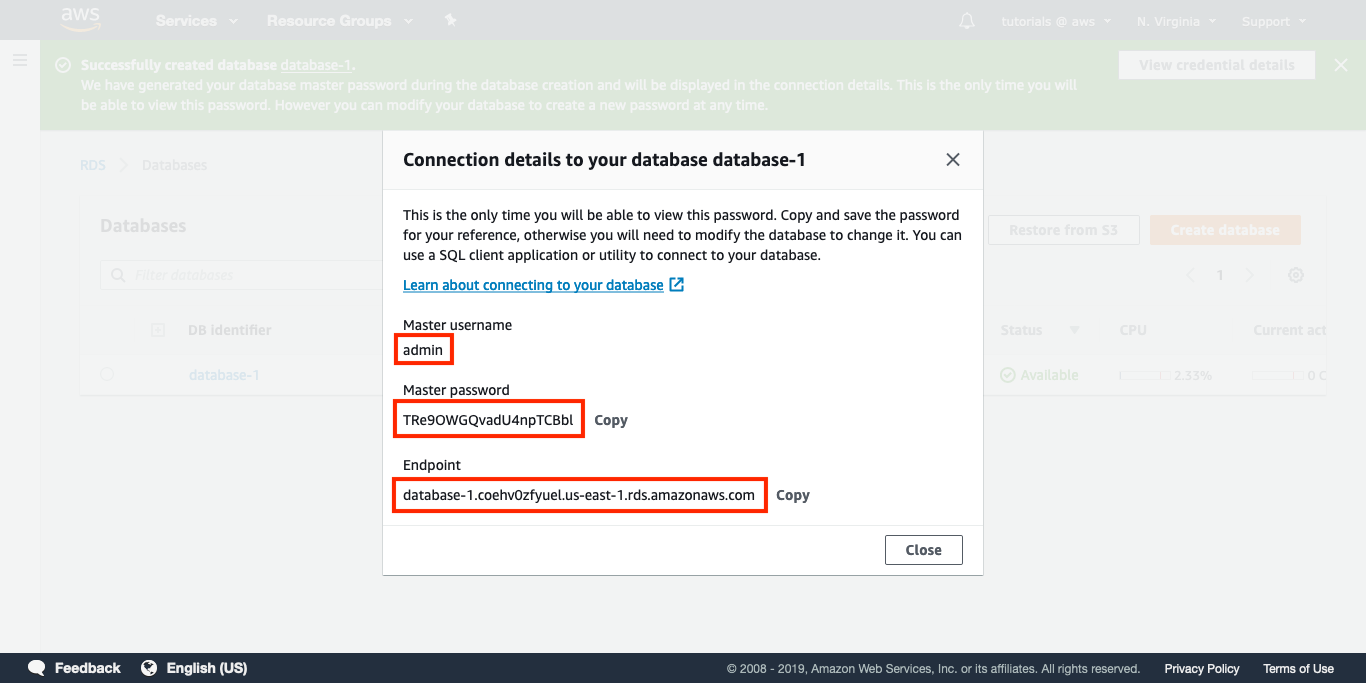Click the AWS logo home icon

[x=81, y=18]
